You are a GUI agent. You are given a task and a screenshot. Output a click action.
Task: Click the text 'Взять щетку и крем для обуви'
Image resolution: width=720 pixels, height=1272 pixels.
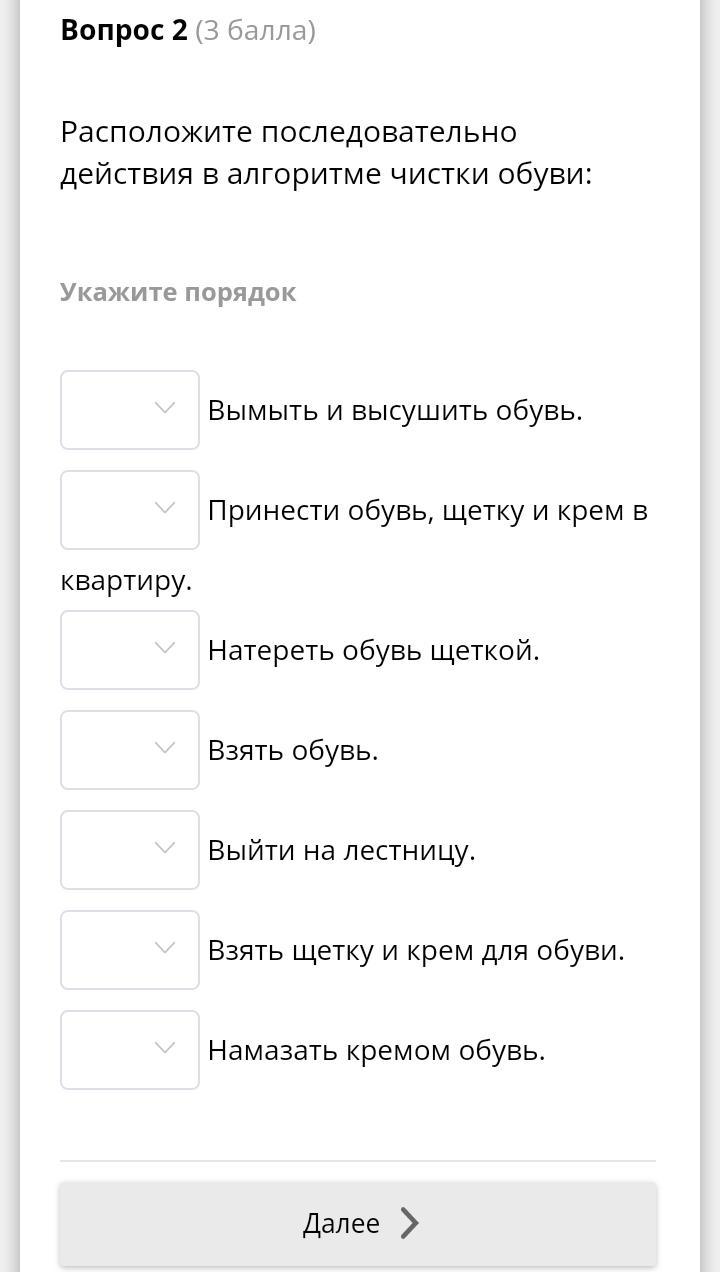click(x=416, y=950)
